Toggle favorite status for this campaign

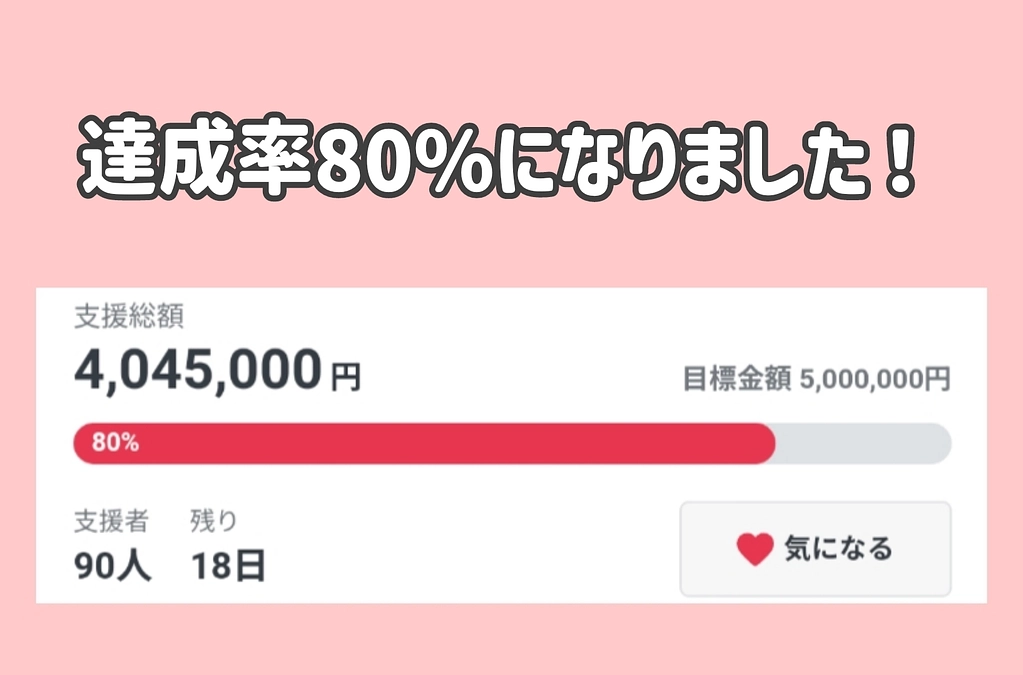point(814,549)
